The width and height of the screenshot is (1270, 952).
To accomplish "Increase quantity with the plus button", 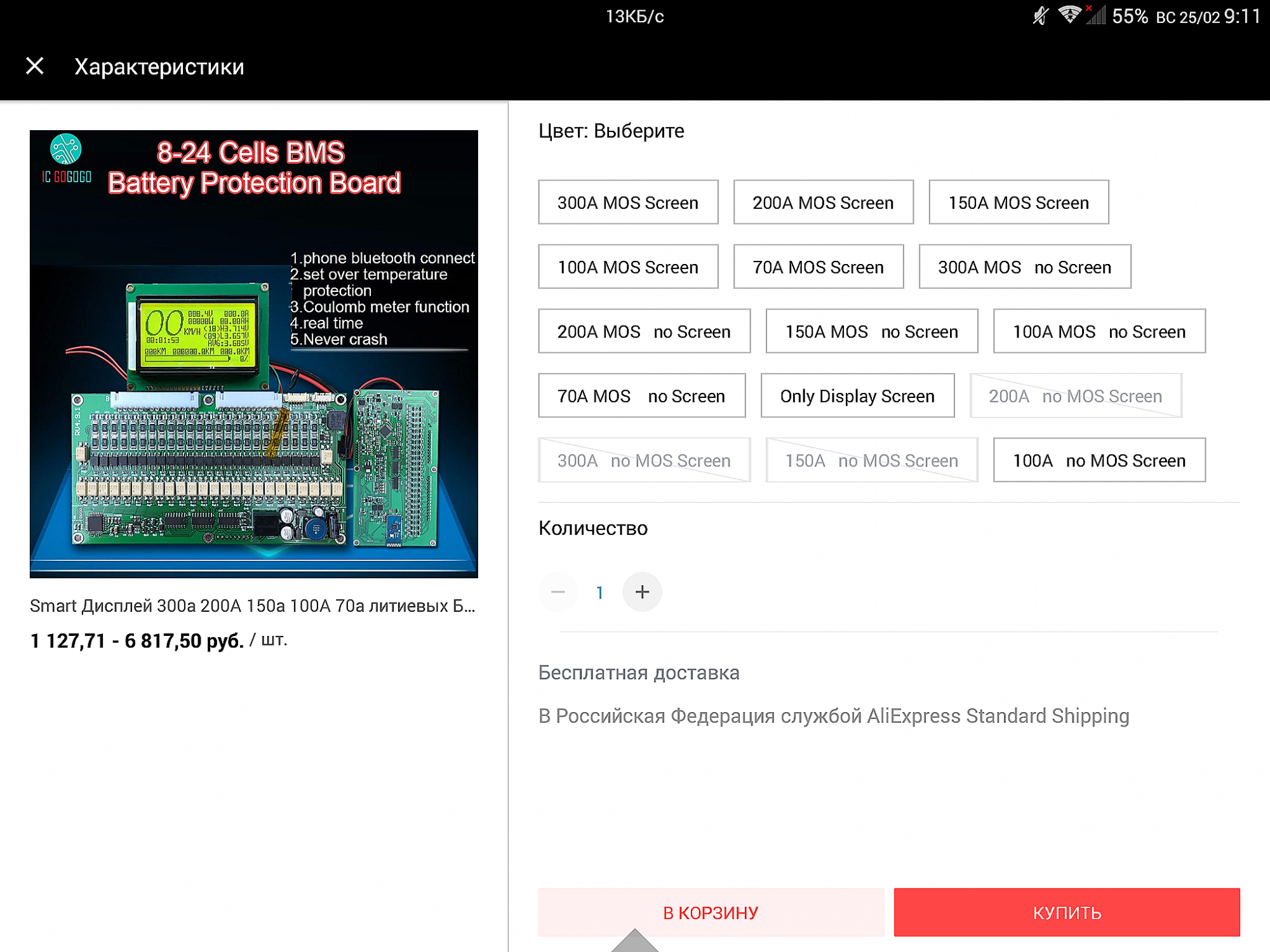I will click(642, 592).
